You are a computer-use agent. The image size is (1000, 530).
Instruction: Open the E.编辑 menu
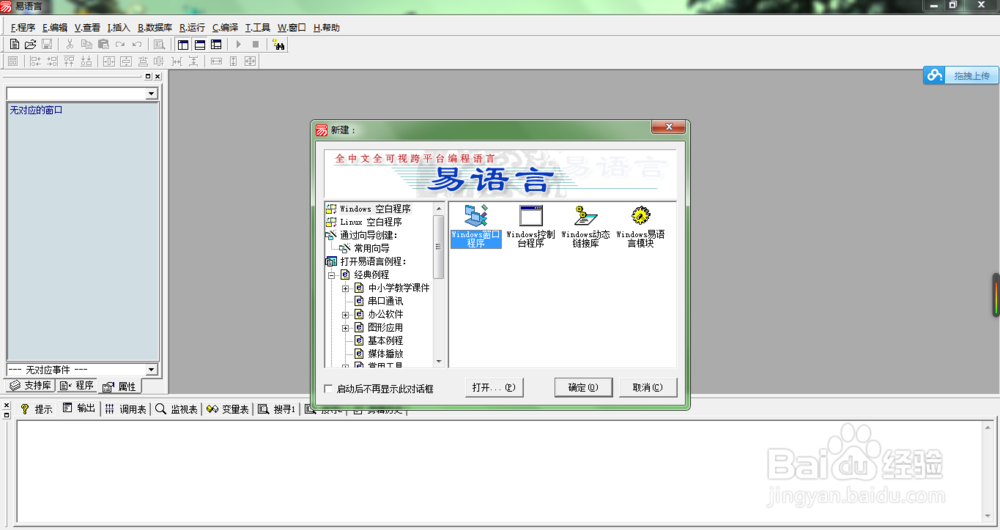pyautogui.click(x=55, y=27)
